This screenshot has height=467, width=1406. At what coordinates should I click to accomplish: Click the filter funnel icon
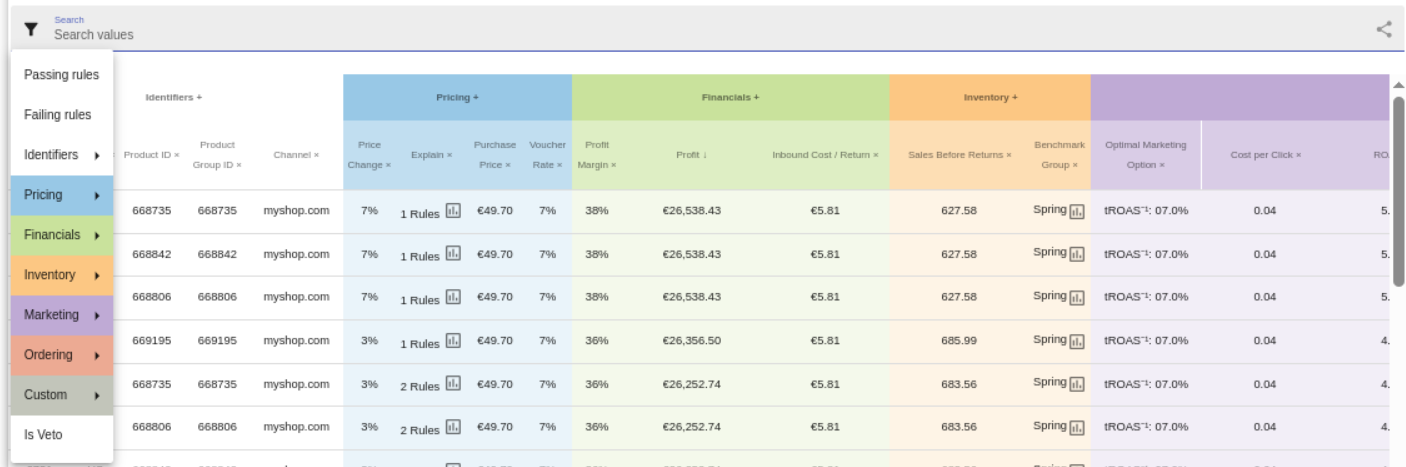coord(32,29)
